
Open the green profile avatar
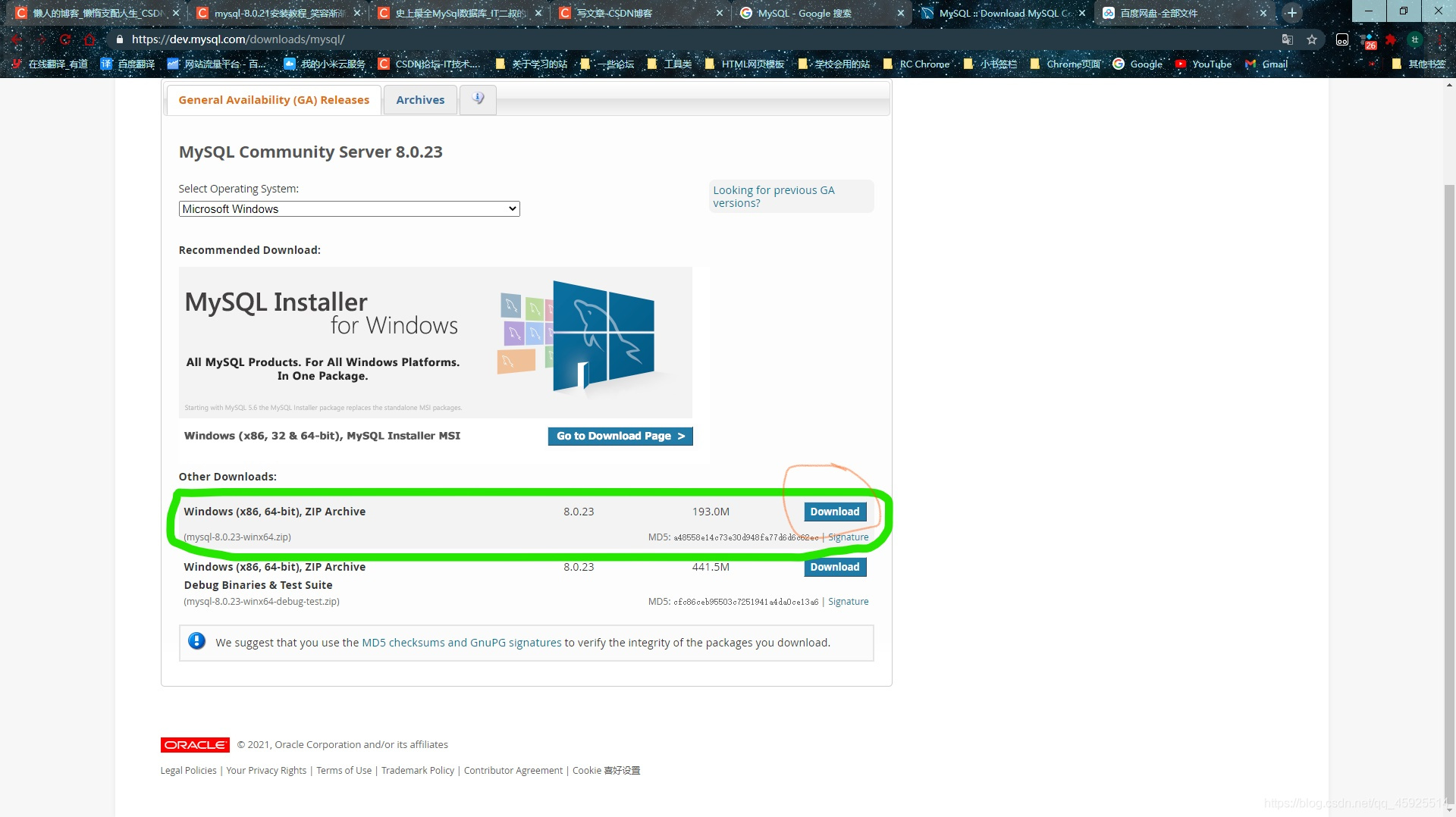pyautogui.click(x=1415, y=39)
